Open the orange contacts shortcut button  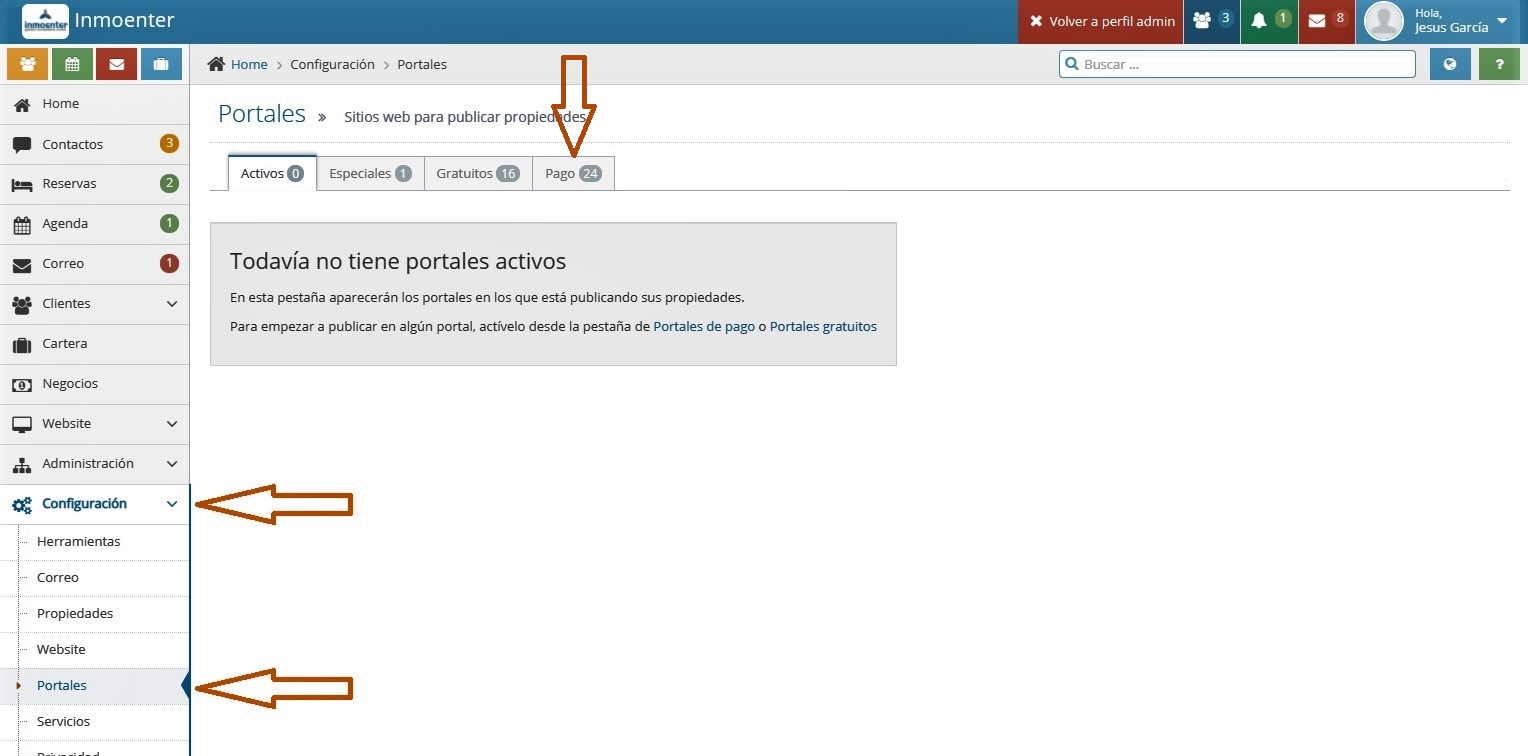27,64
